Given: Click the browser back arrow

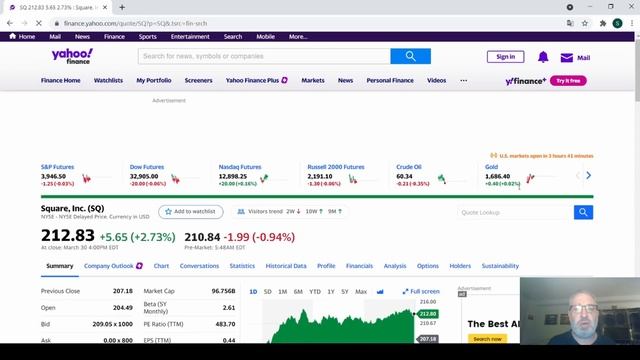Looking at the screenshot, I should pos(10,23).
